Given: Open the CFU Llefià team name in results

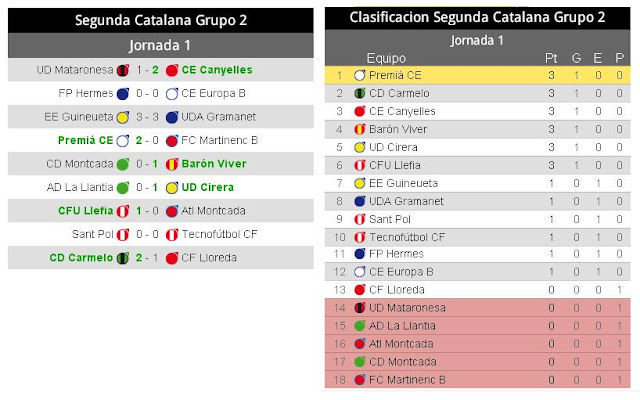Looking at the screenshot, I should [x=84, y=211].
